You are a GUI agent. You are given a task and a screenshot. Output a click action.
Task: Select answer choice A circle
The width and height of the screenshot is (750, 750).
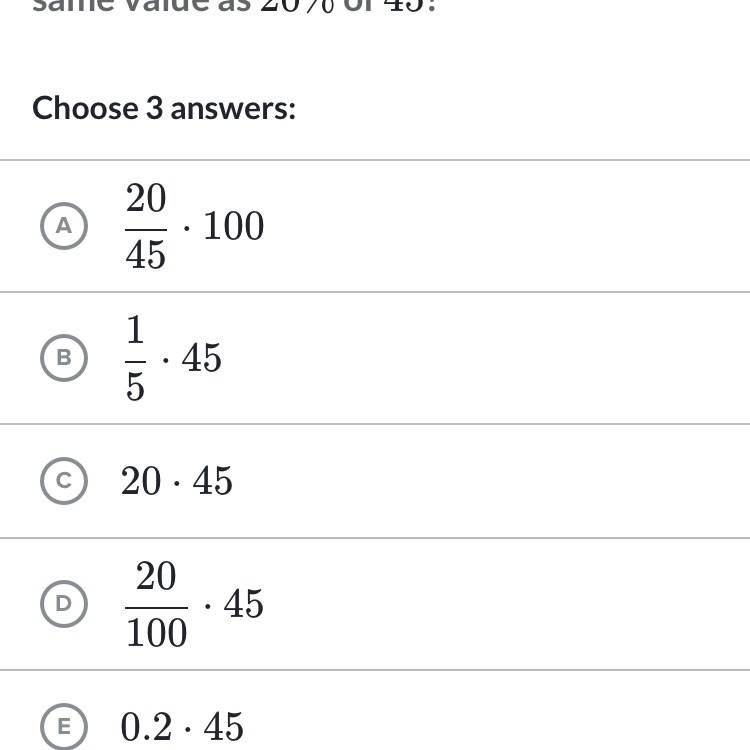(x=64, y=226)
